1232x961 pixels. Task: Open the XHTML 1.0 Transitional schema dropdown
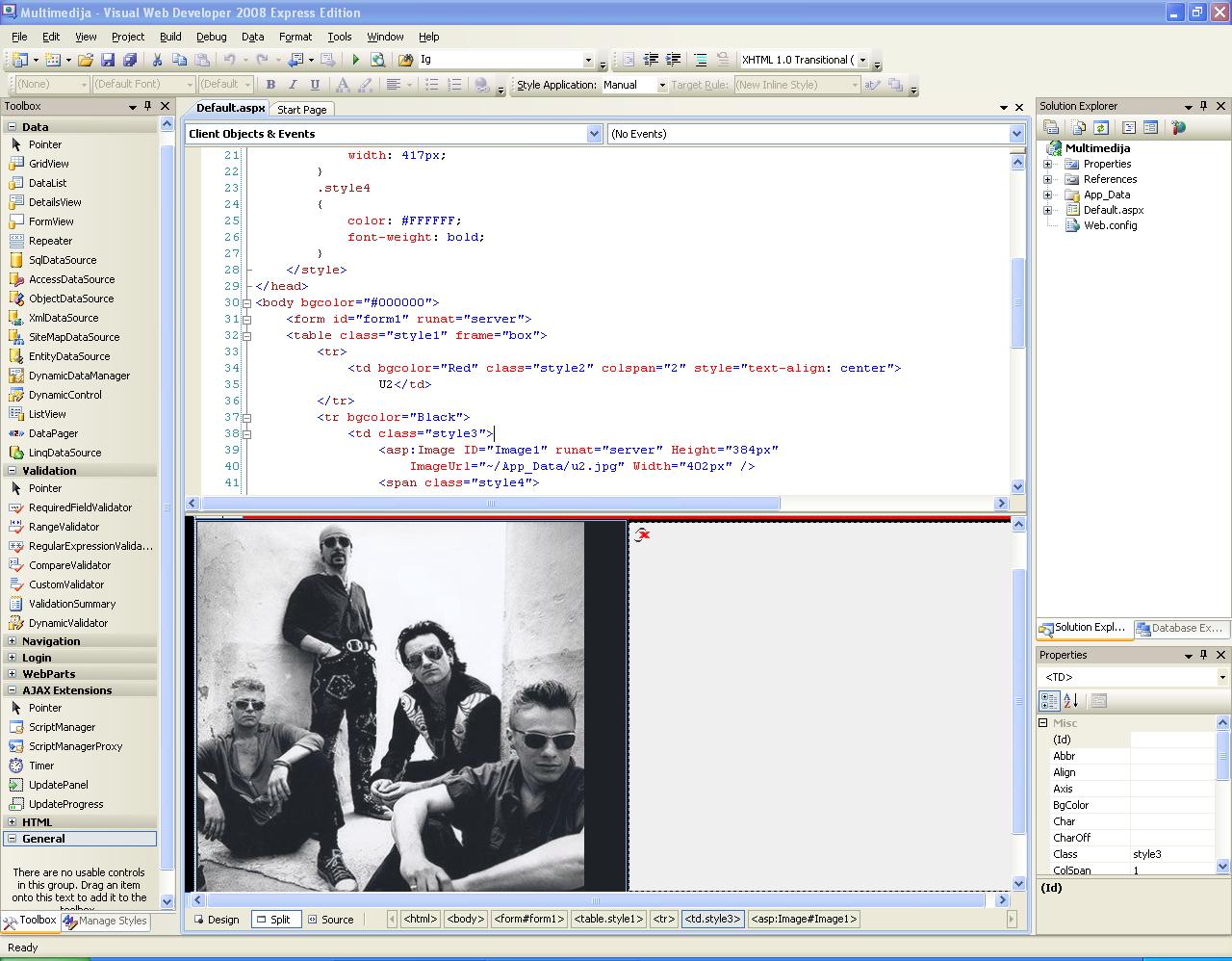(x=862, y=60)
